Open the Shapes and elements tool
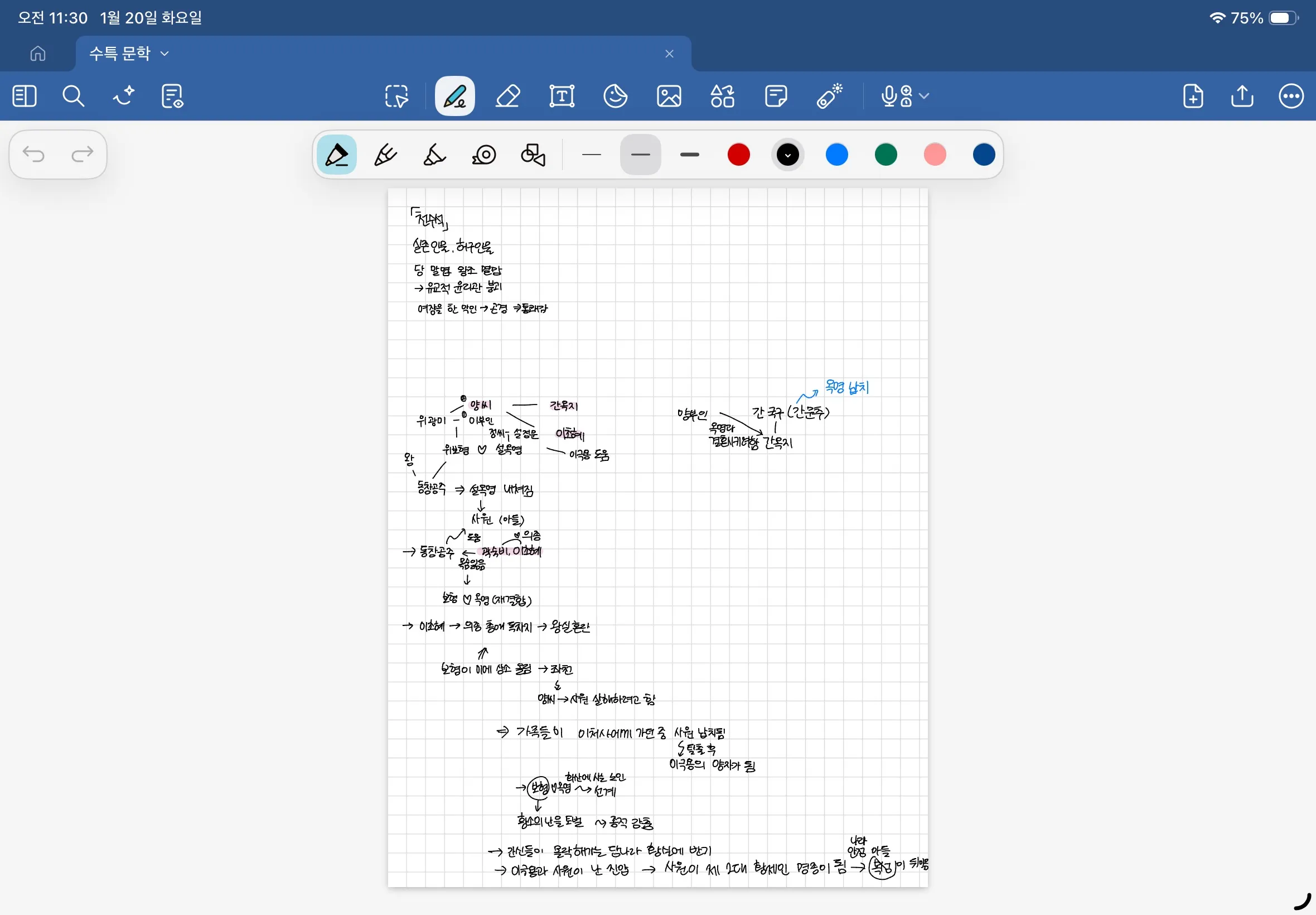 (x=723, y=97)
